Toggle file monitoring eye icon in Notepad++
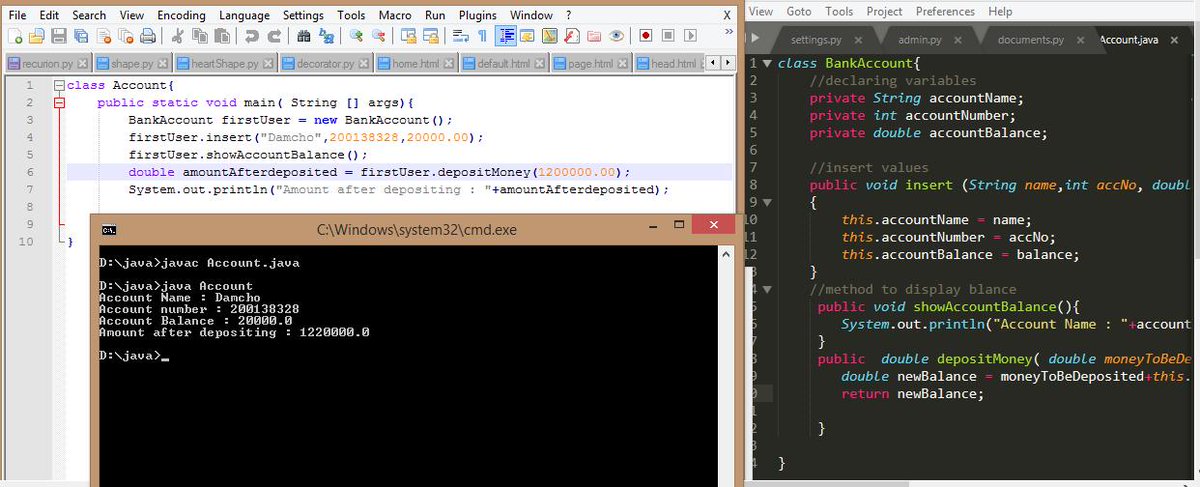The image size is (1200, 487). click(617, 36)
